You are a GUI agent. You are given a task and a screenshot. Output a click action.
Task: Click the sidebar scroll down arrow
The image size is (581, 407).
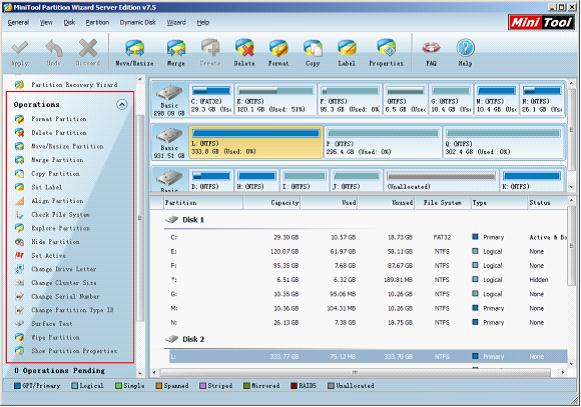[140, 373]
